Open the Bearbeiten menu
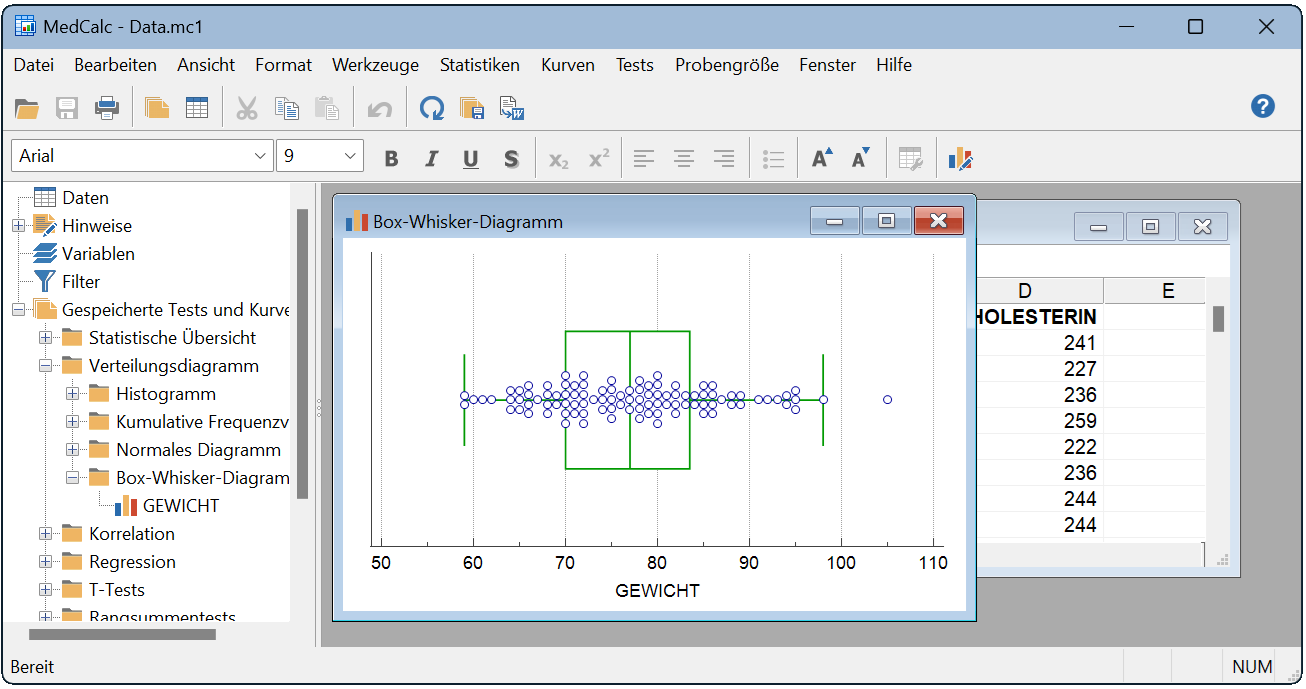The image size is (1306, 689). coord(115,65)
